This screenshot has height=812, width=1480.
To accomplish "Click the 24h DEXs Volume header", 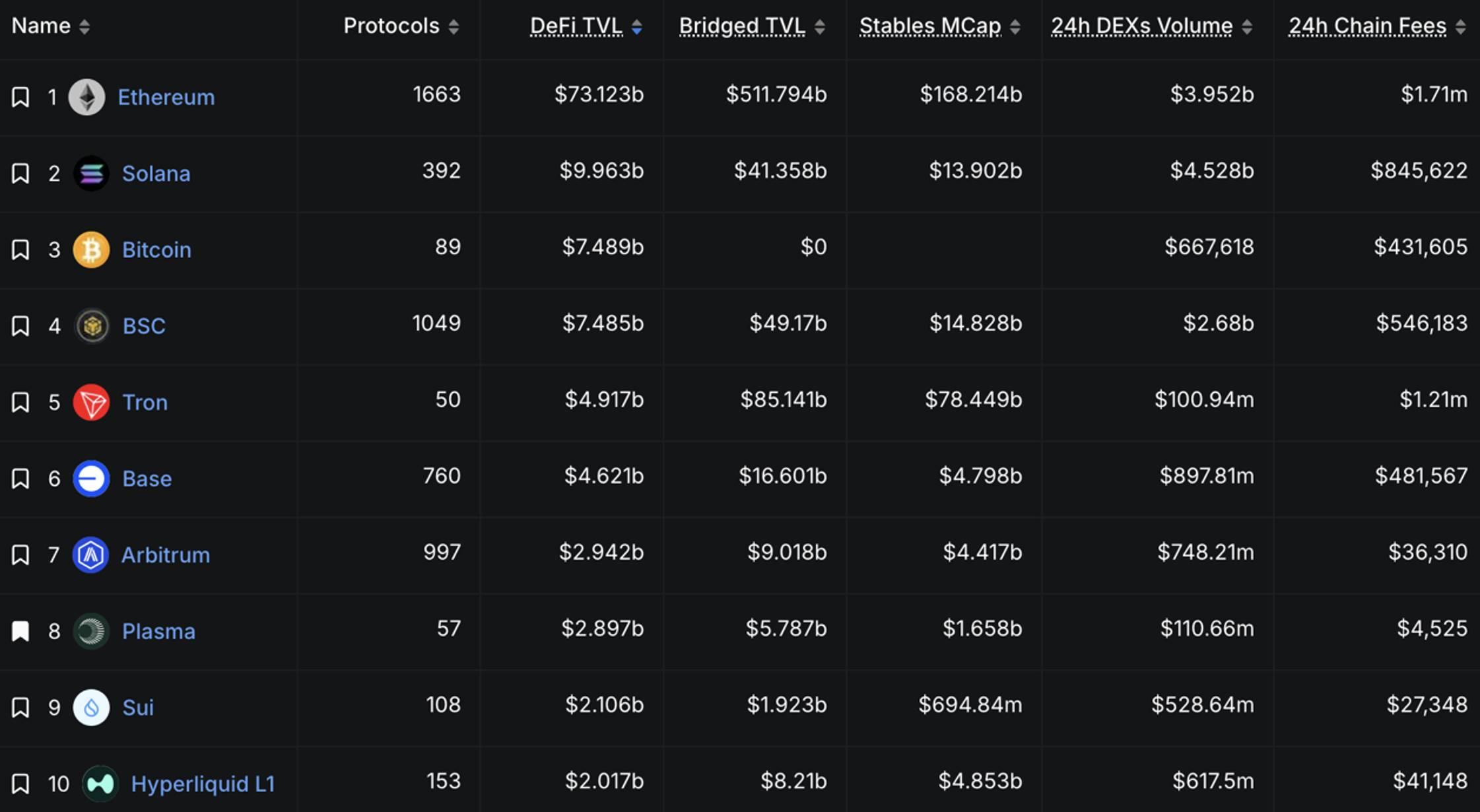I will tap(1141, 26).
